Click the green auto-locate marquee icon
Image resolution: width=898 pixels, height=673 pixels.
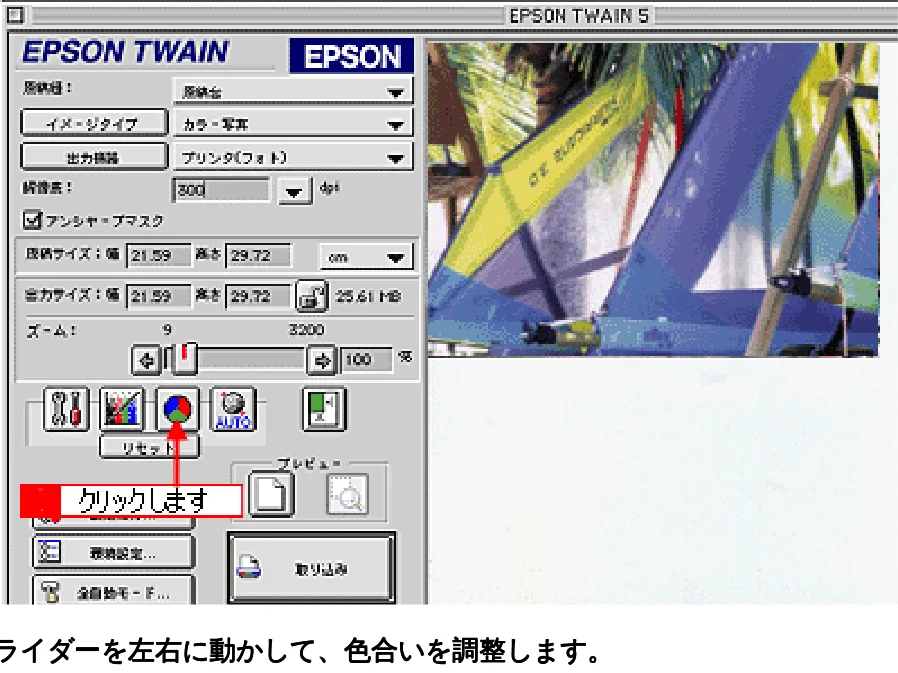click(x=324, y=409)
